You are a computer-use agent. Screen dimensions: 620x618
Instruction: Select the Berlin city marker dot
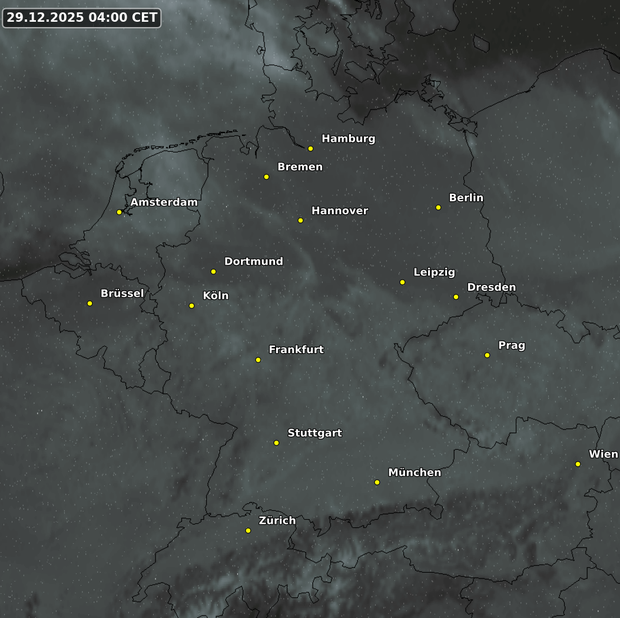click(x=438, y=207)
